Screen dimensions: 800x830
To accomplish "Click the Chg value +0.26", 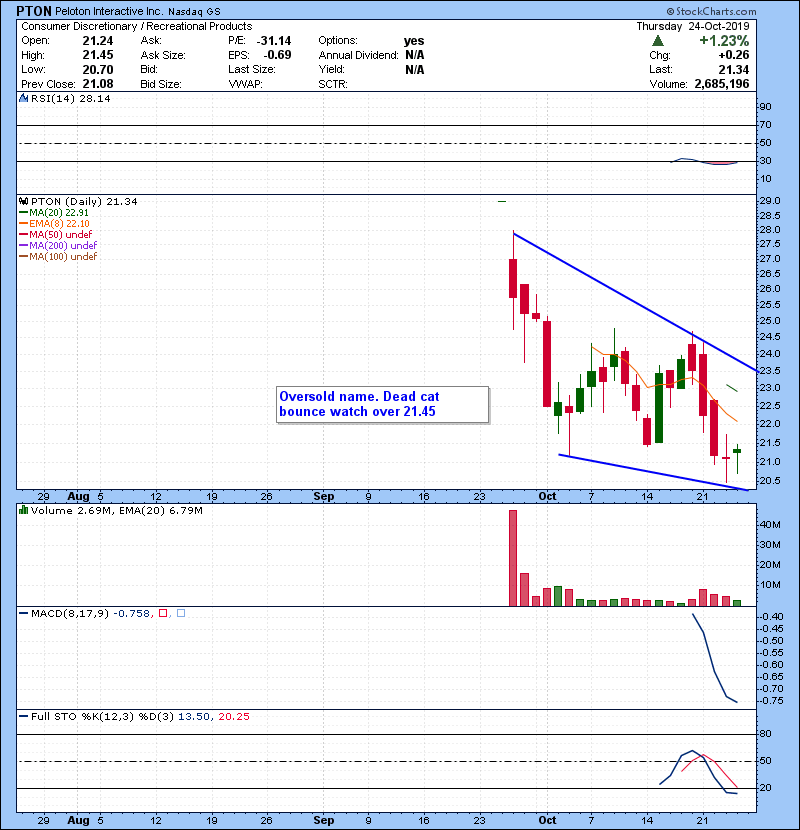I will pyautogui.click(x=734, y=55).
